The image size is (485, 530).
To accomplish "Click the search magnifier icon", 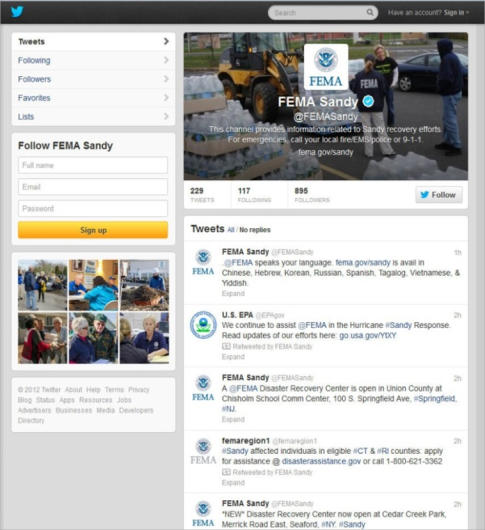I will 370,13.
